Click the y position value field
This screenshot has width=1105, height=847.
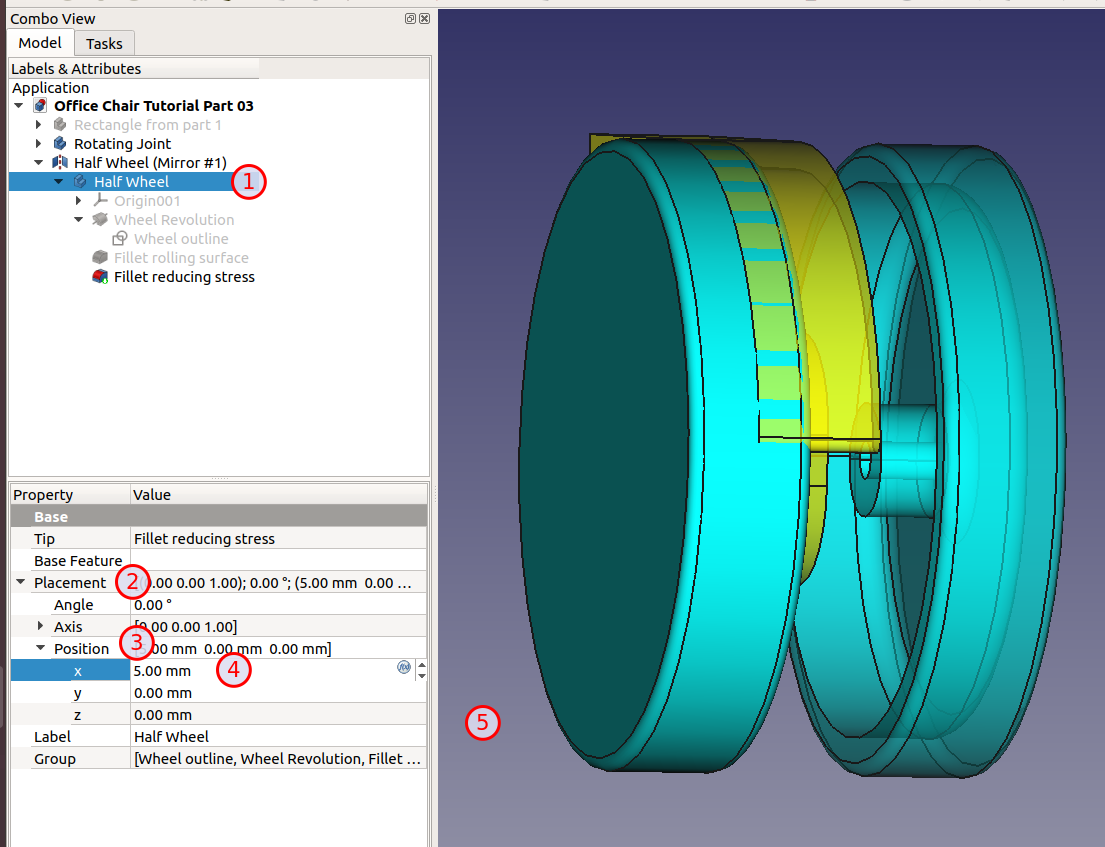pos(278,693)
